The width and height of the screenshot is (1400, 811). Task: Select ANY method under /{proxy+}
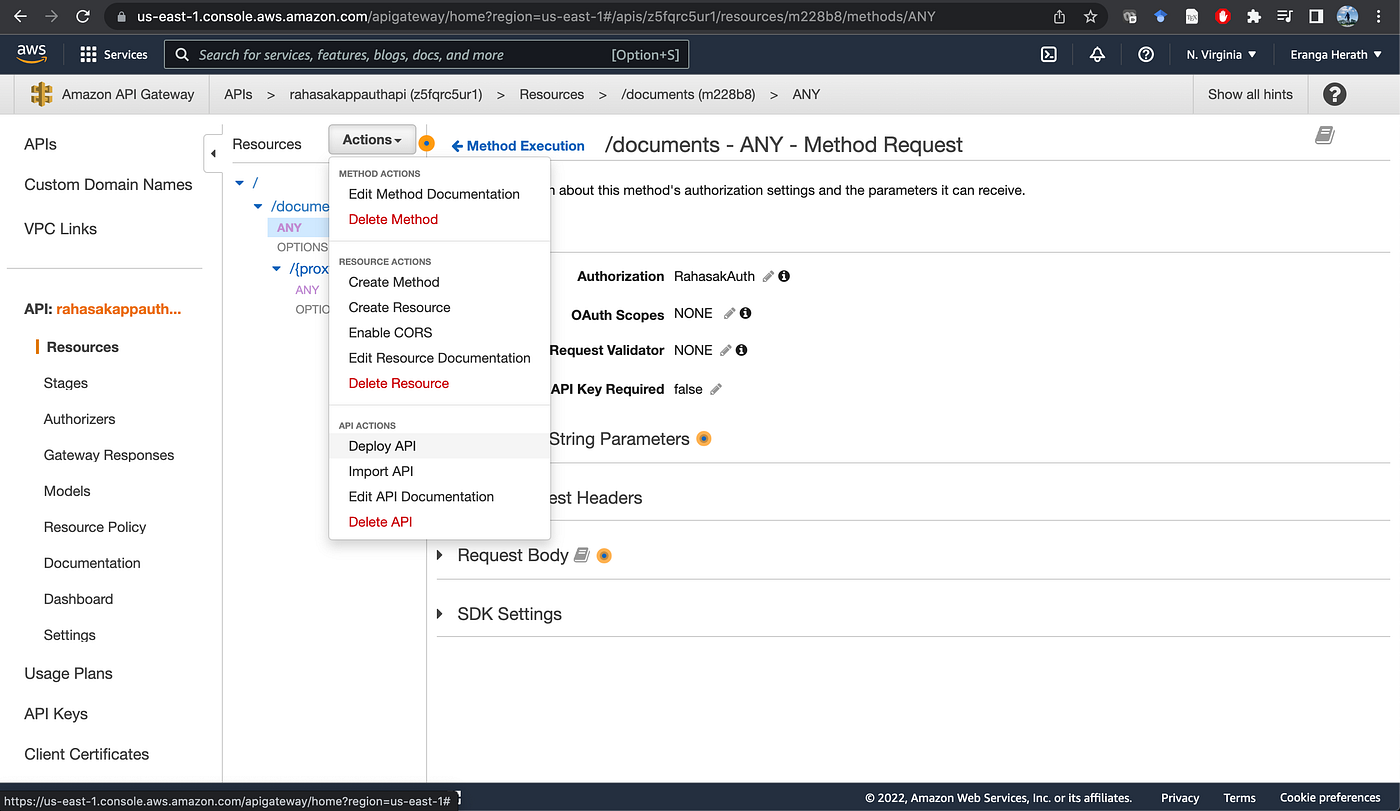[307, 290]
